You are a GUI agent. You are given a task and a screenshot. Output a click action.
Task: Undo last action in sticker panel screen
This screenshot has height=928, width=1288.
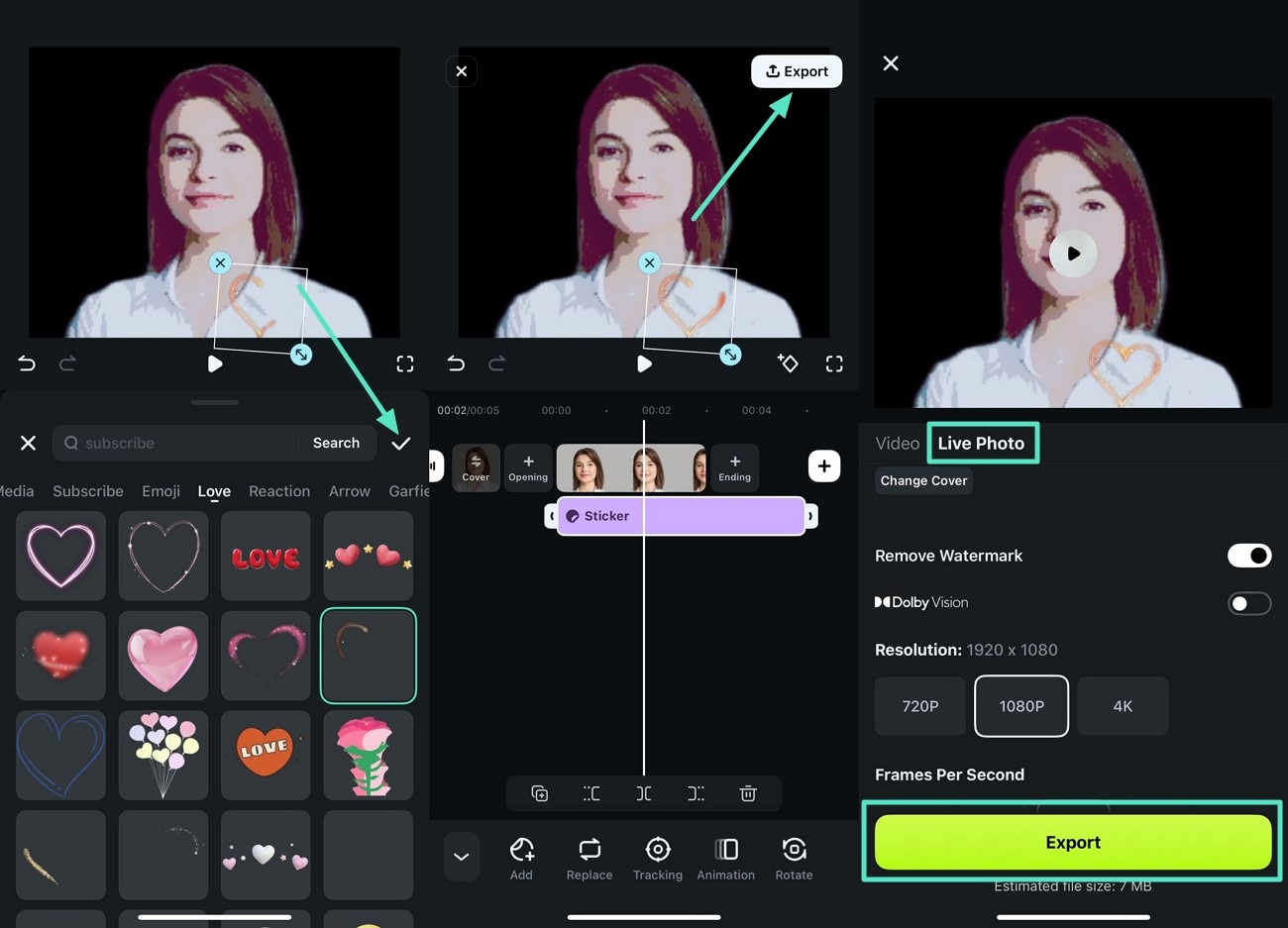27,363
